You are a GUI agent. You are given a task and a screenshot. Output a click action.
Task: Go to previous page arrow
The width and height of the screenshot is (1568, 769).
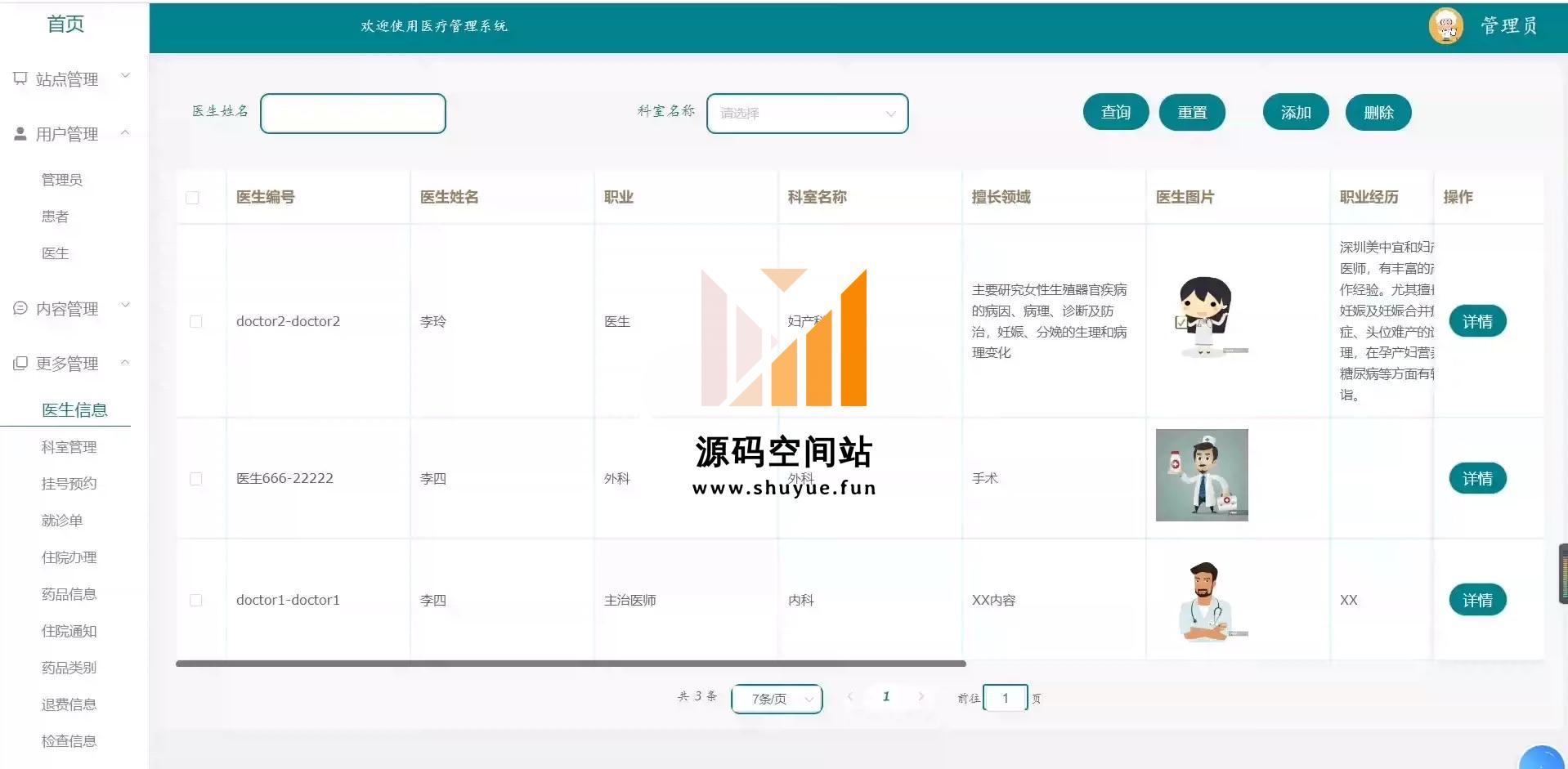[x=850, y=697]
